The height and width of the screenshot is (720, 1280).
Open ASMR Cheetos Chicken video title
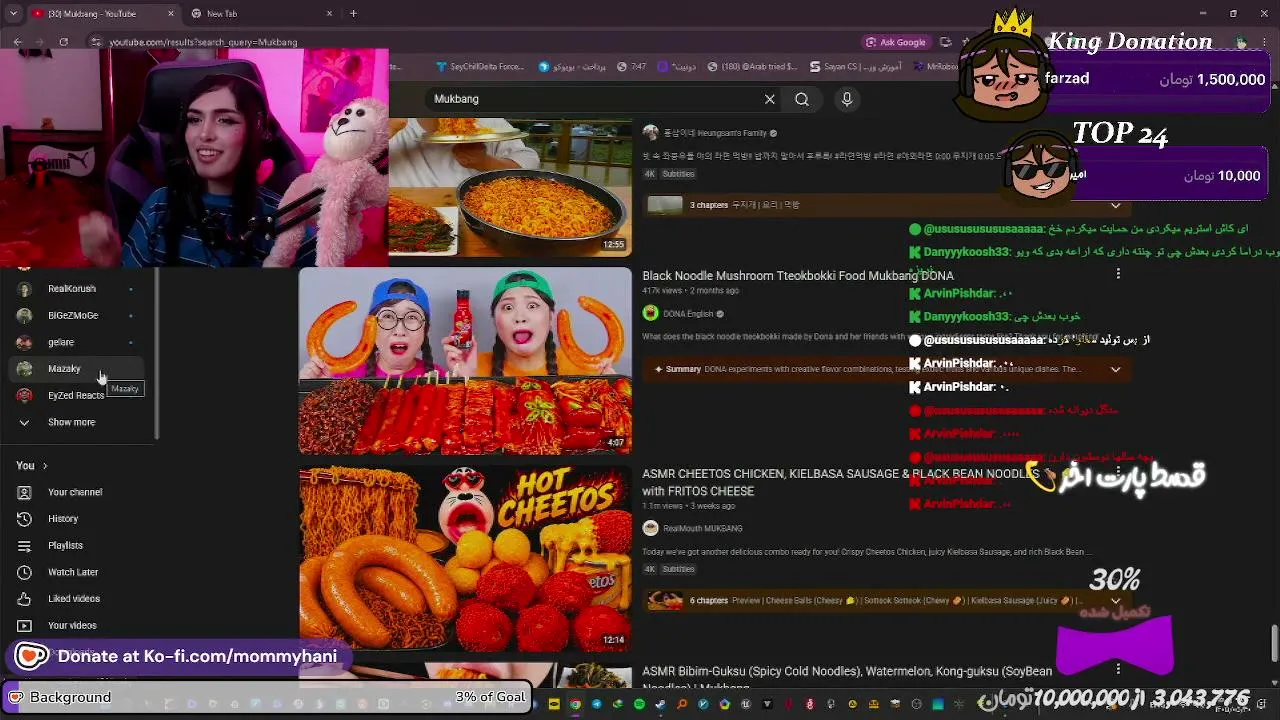[x=841, y=482]
